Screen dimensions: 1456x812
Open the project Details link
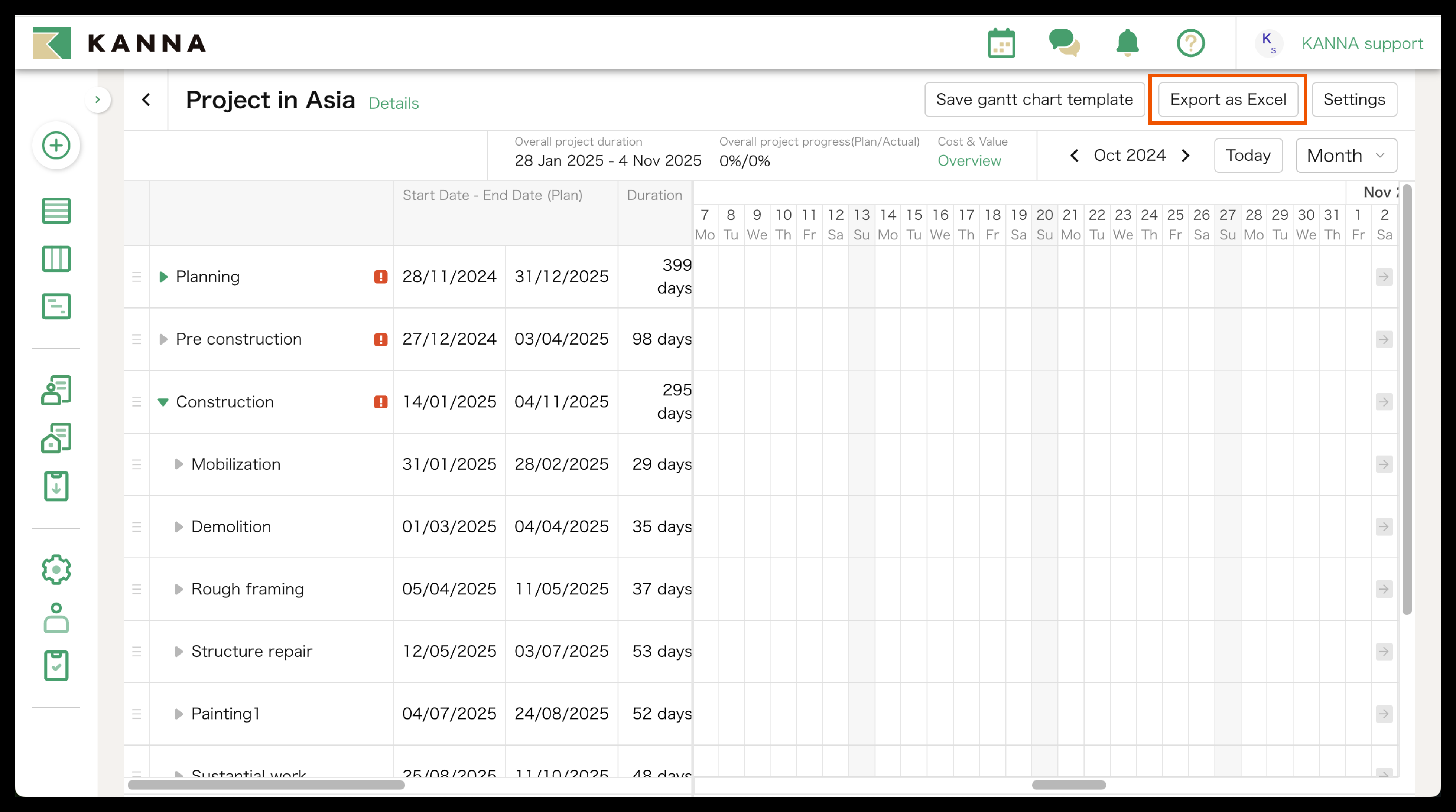coord(393,104)
